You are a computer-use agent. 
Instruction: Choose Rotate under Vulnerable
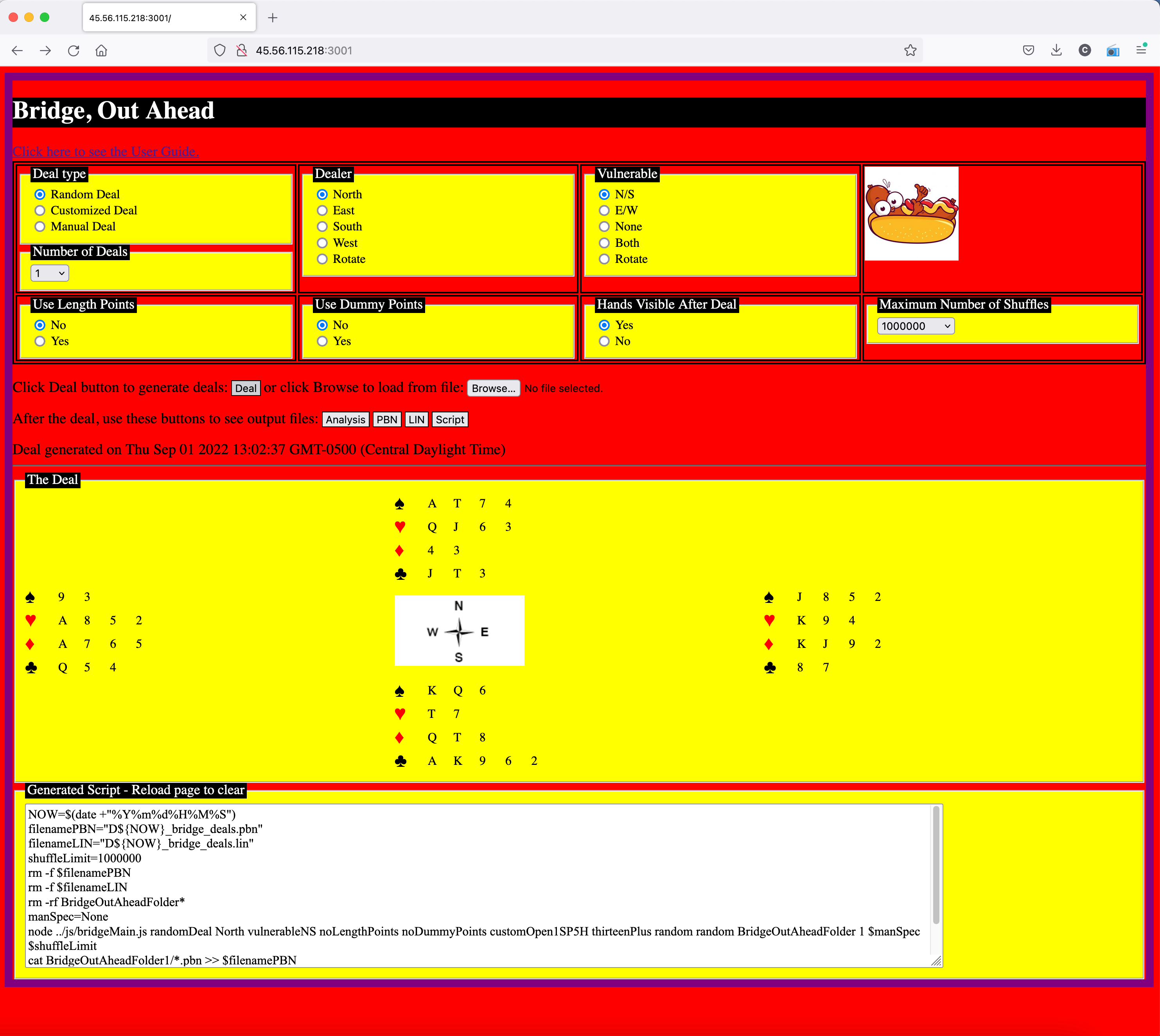click(604, 259)
